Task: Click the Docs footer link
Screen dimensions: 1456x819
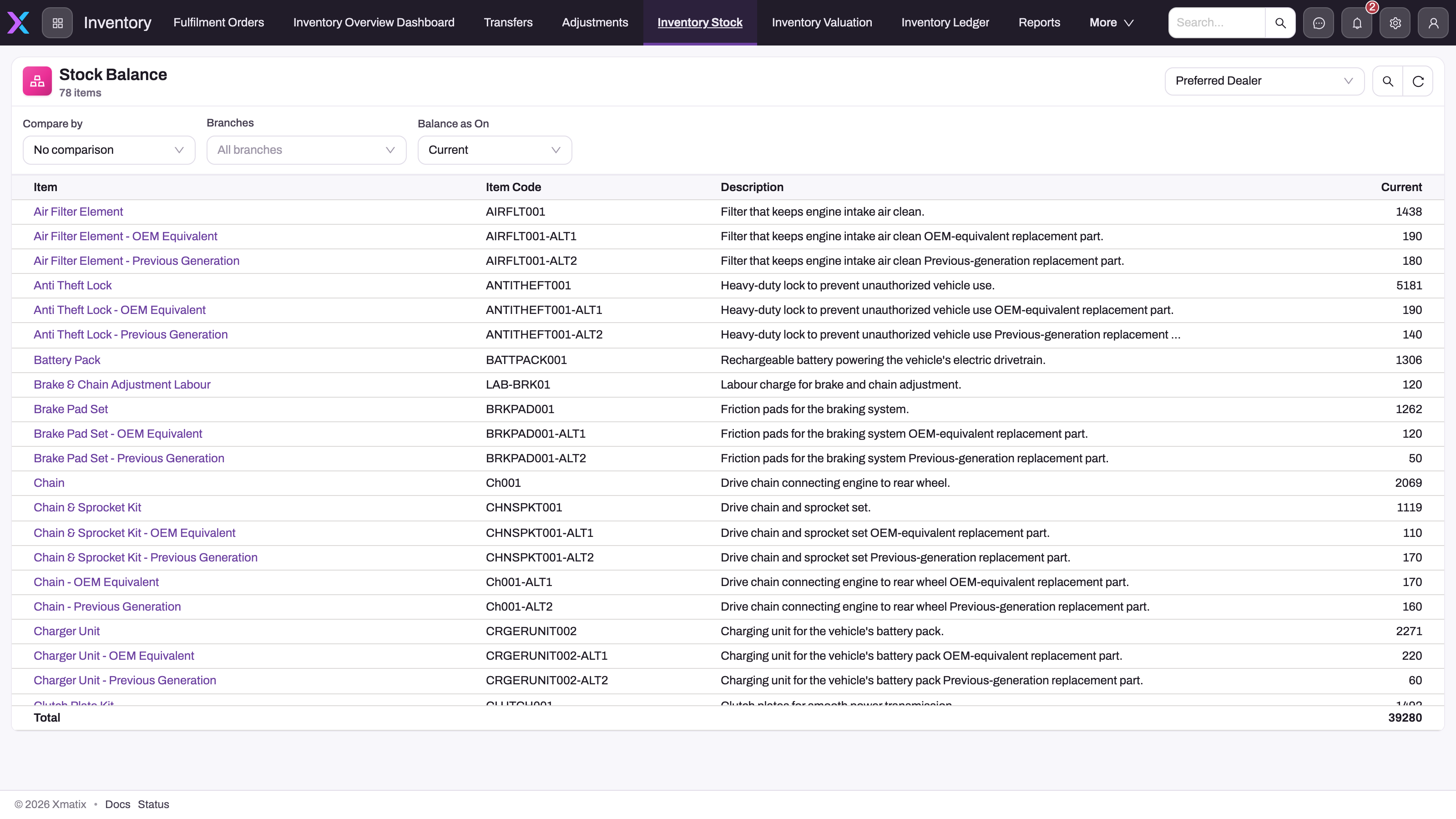Action: [117, 804]
